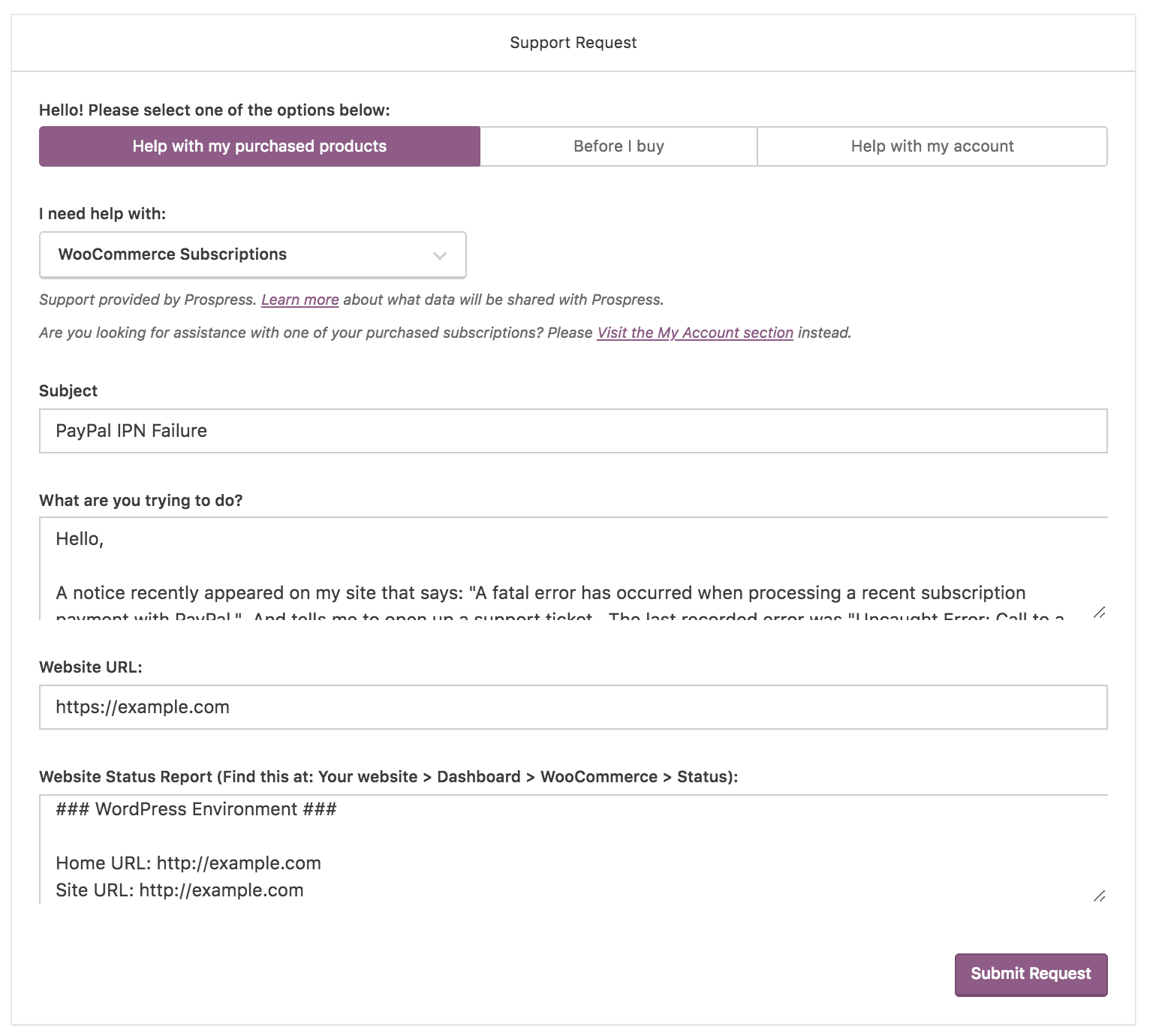Grab the resize handle of the description textarea
This screenshot has width=1153, height=1036.
pos(1099,613)
